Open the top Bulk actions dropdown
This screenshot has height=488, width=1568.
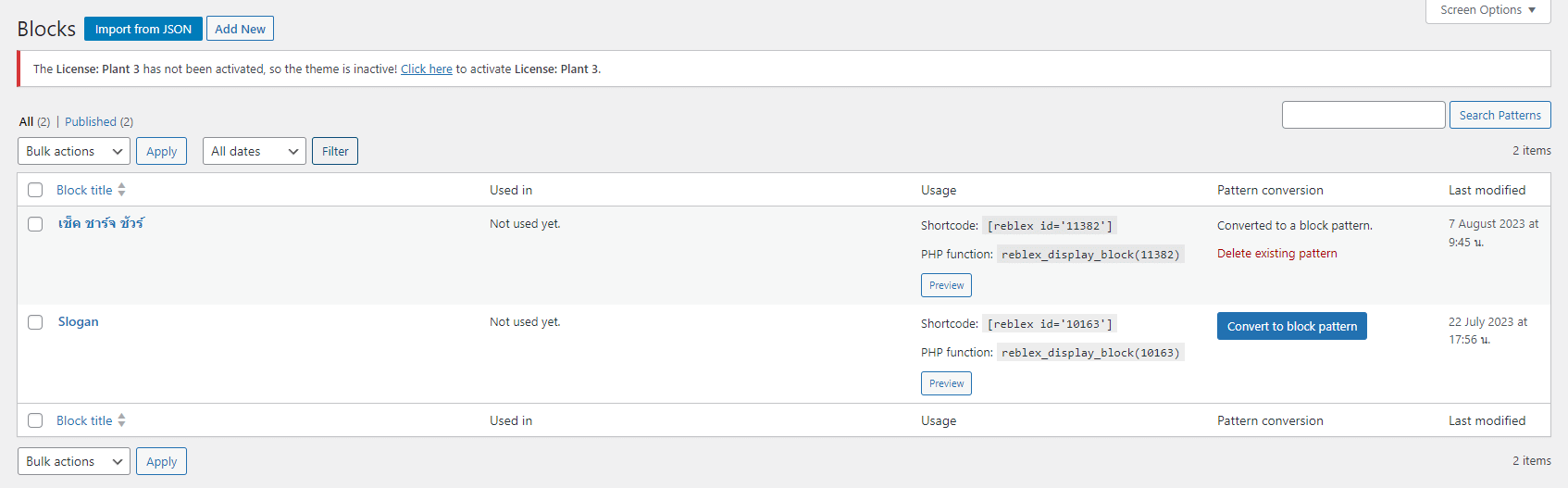[74, 151]
